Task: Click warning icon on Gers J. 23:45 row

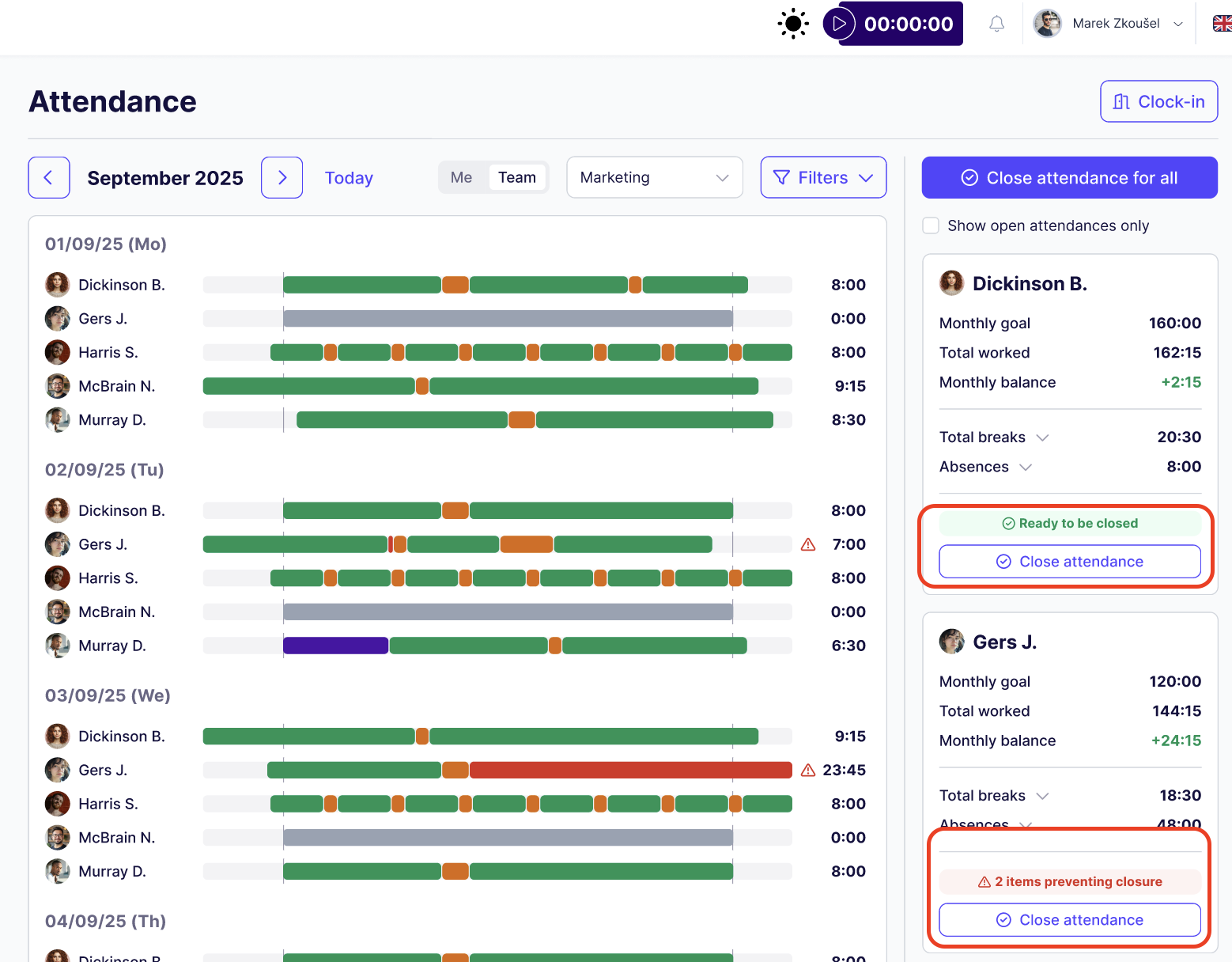Action: (x=808, y=770)
